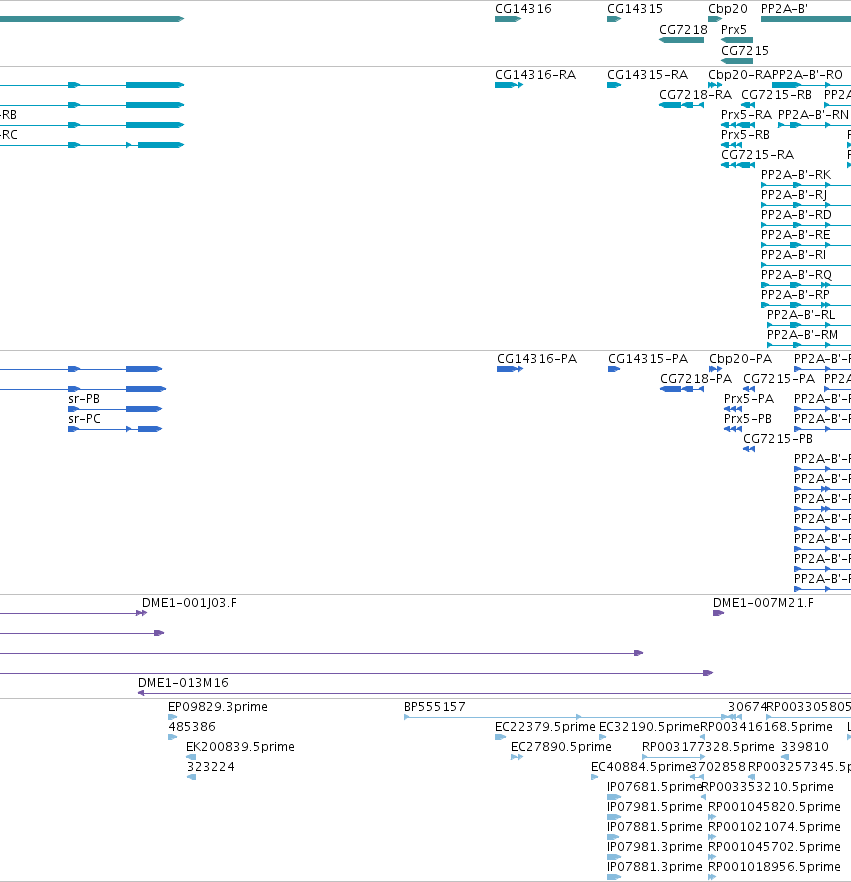Screen dimensions: 851x882
Task: Click EST RP003416168.5prime
Action: click(703, 737)
